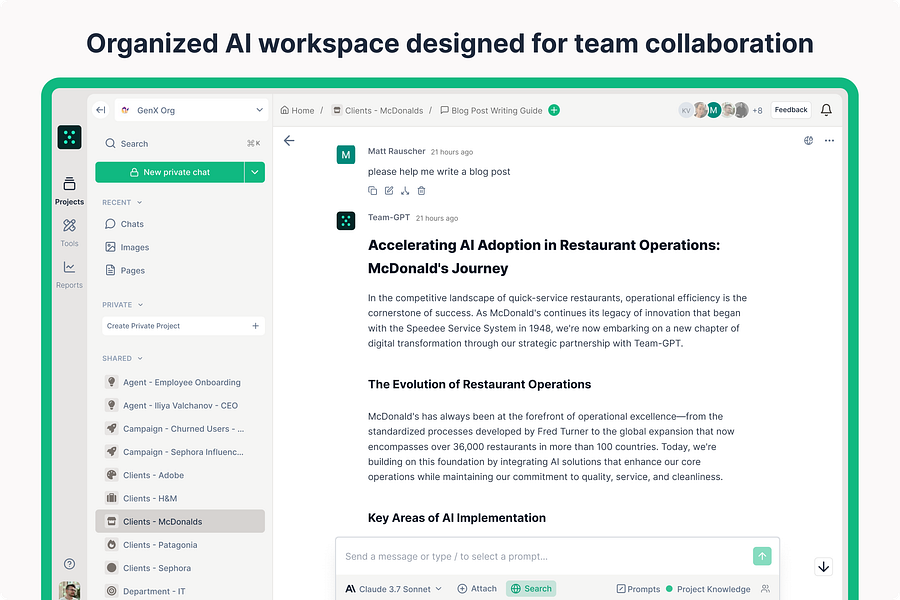
Task: Open the chat more options menu
Action: point(829,140)
